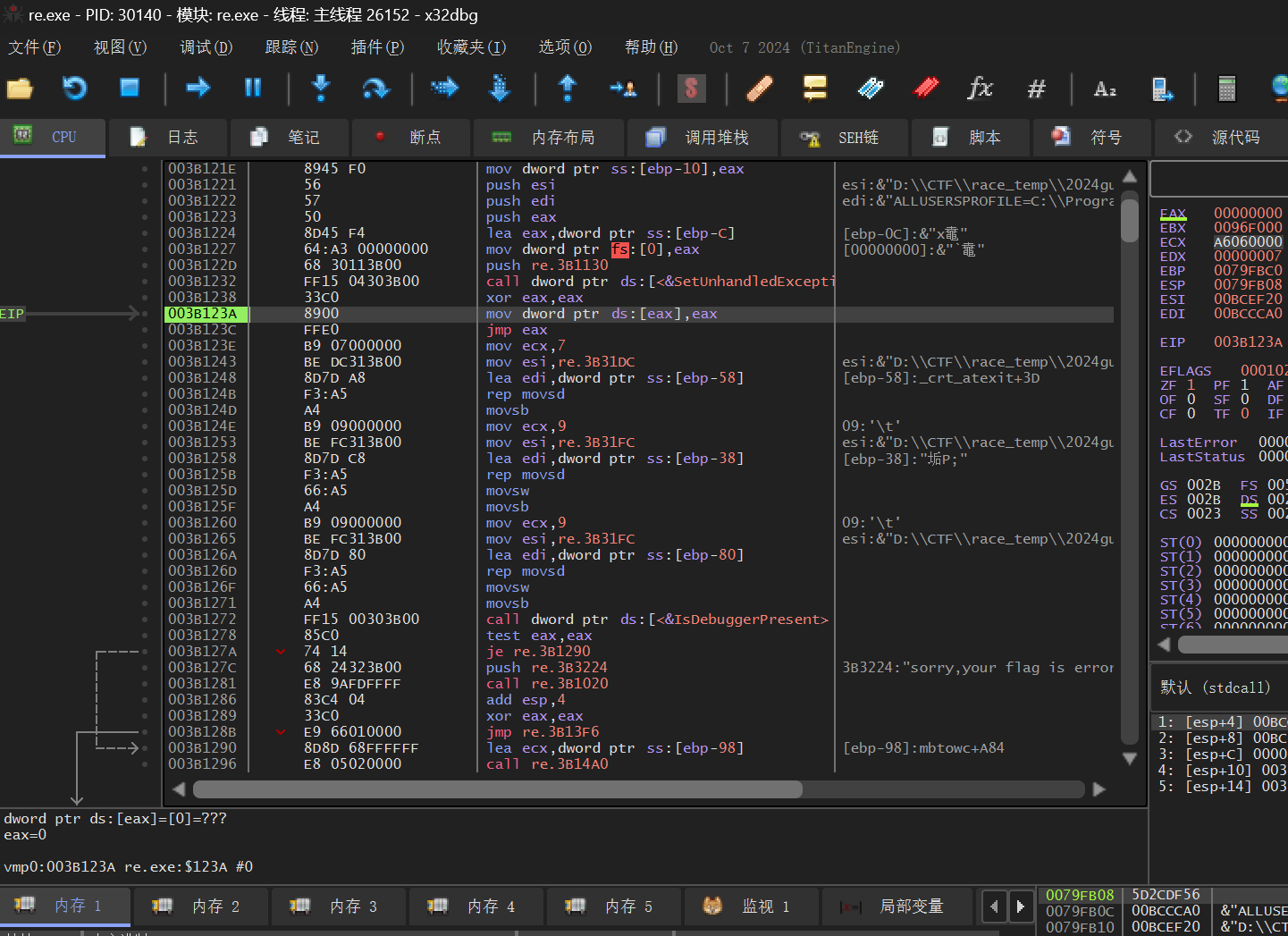This screenshot has width=1288, height=936.
Task: Click the register panel top input box
Action: click(1219, 180)
